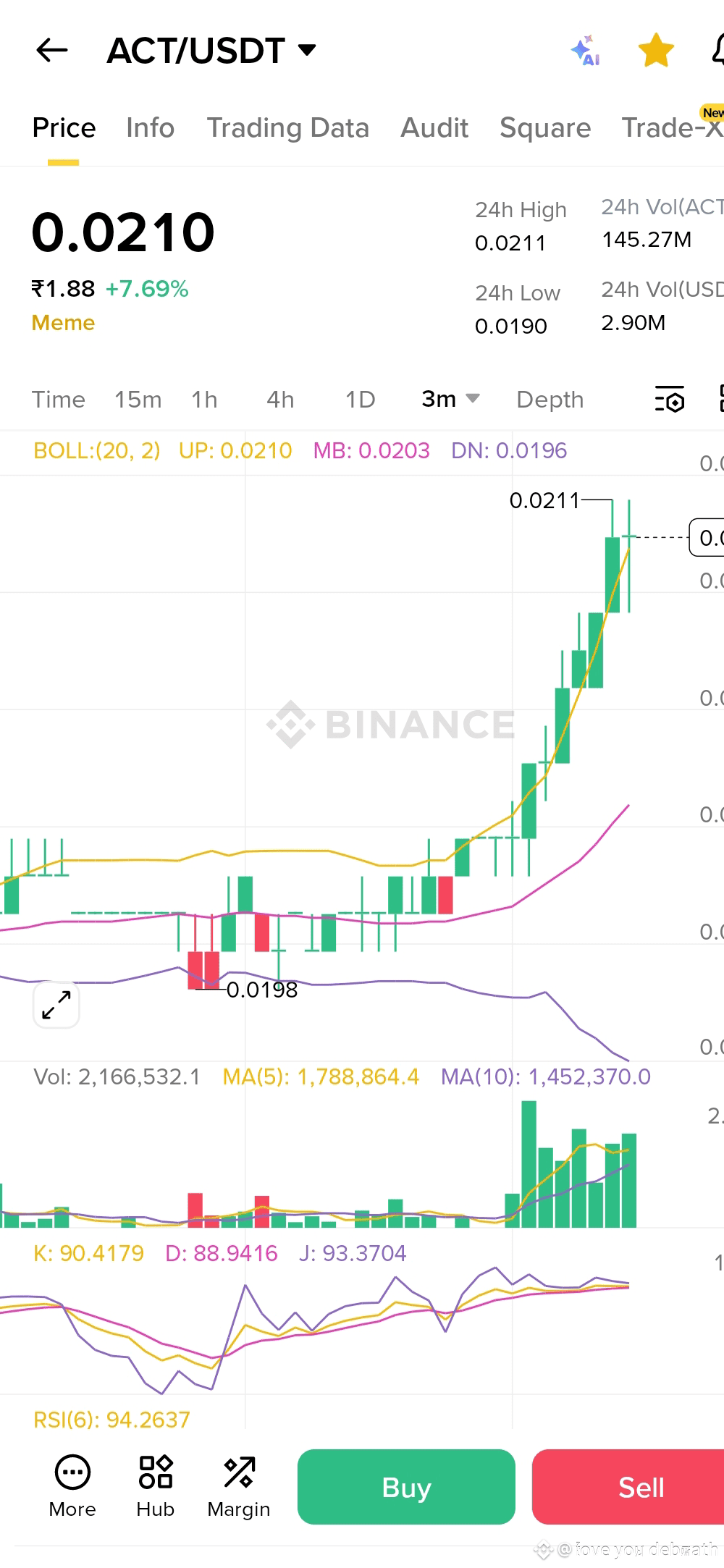
Task: Tap the +7.69% change value
Action: pos(147,289)
